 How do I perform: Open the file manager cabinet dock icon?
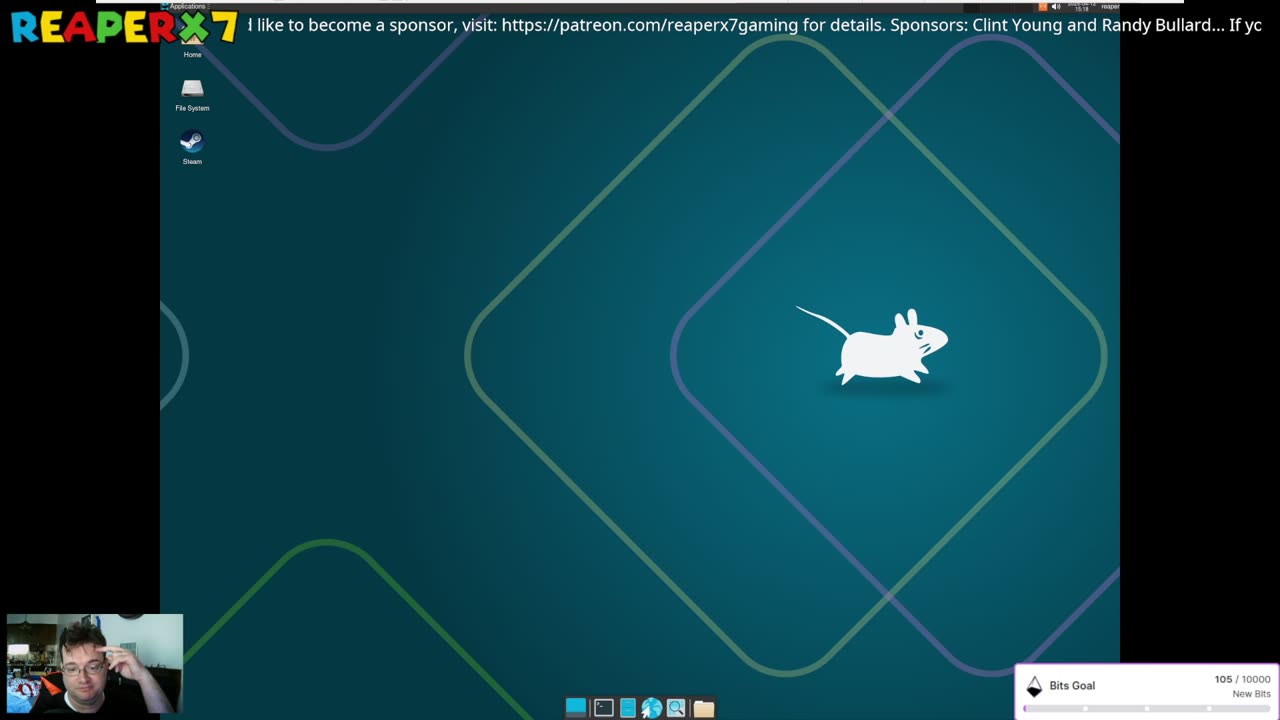click(x=628, y=708)
